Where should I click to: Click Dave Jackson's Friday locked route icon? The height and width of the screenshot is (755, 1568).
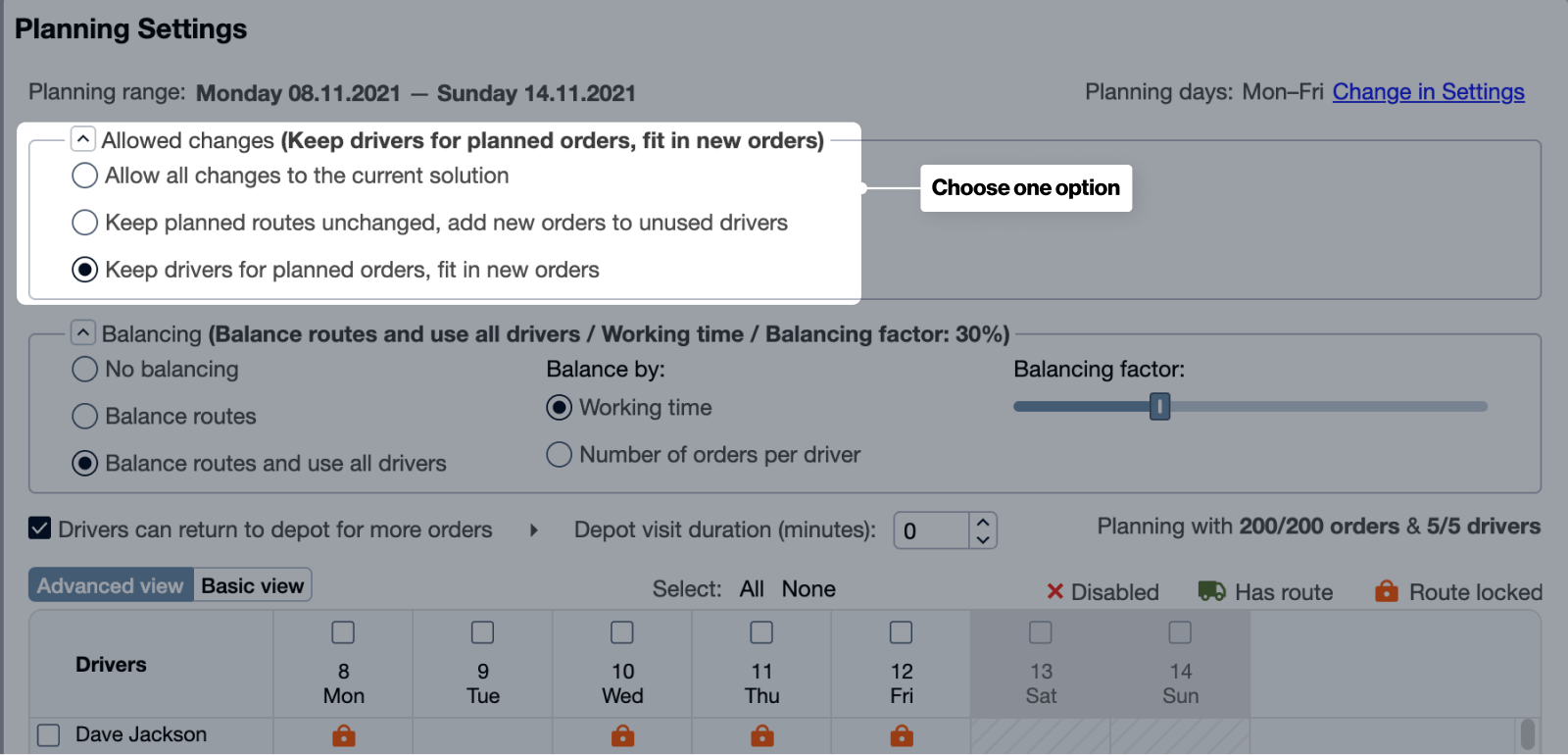(x=902, y=735)
